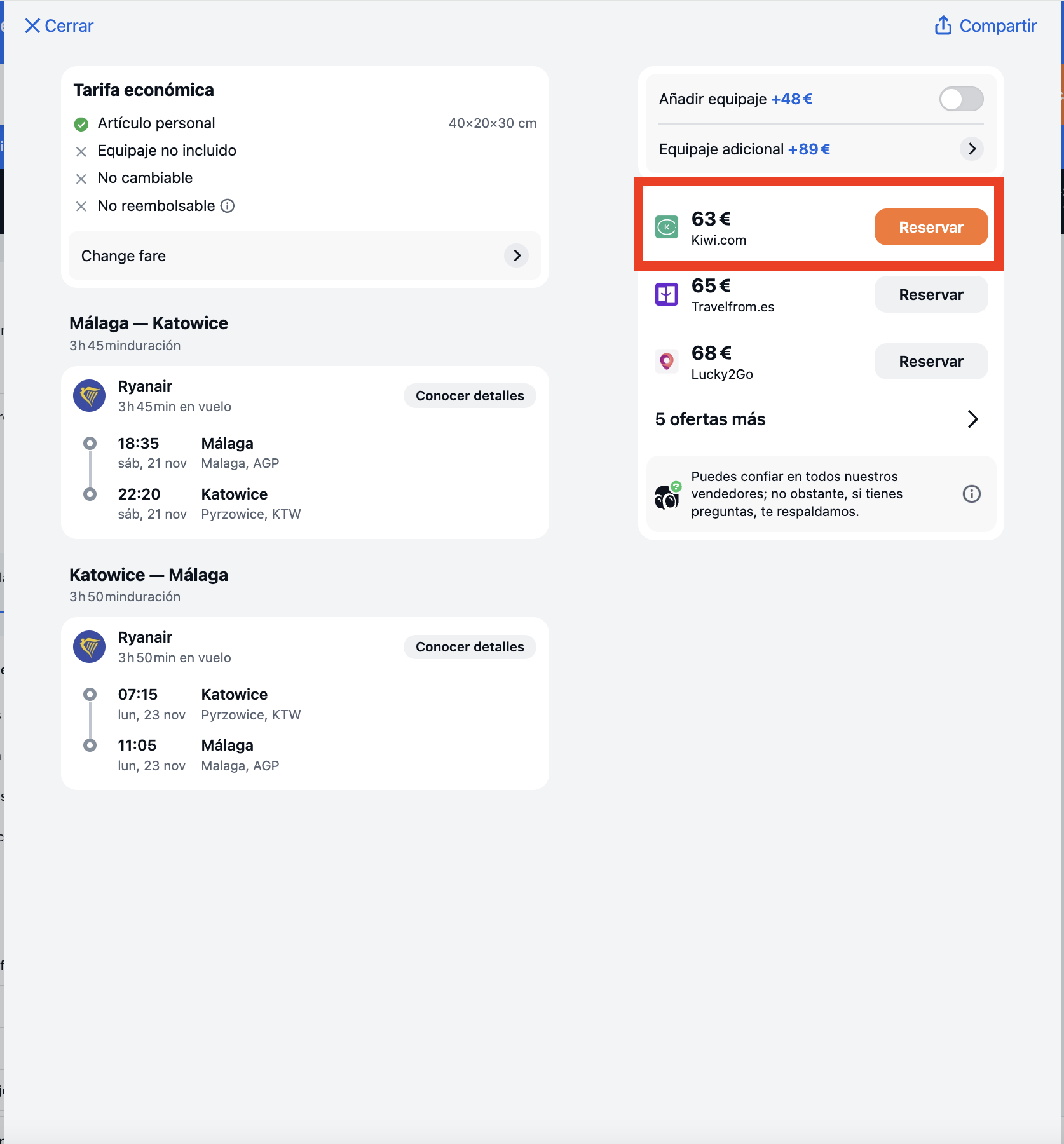Click the 65 € price text
1064x1144 pixels.
coord(711,286)
